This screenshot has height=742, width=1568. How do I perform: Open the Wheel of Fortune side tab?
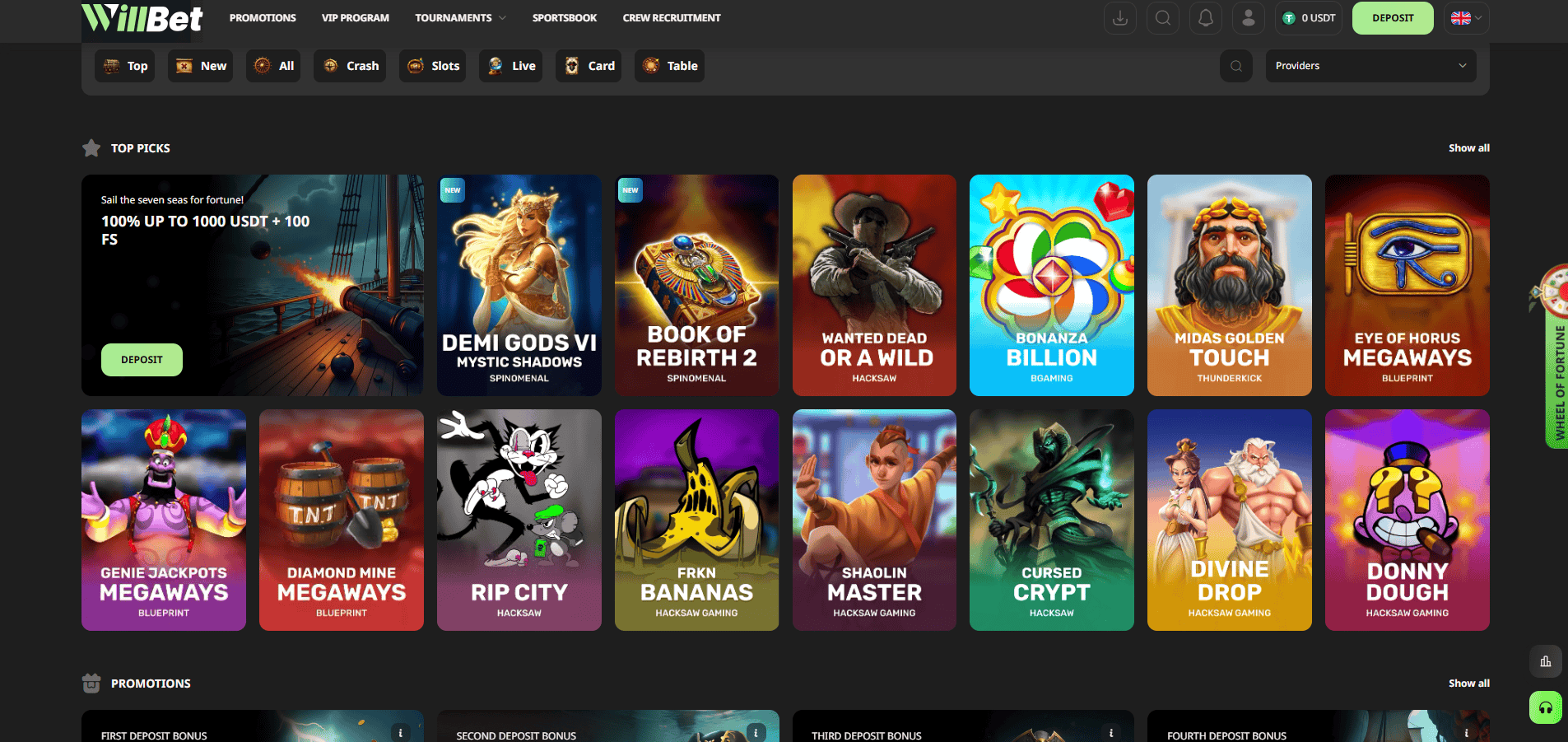click(1556, 358)
